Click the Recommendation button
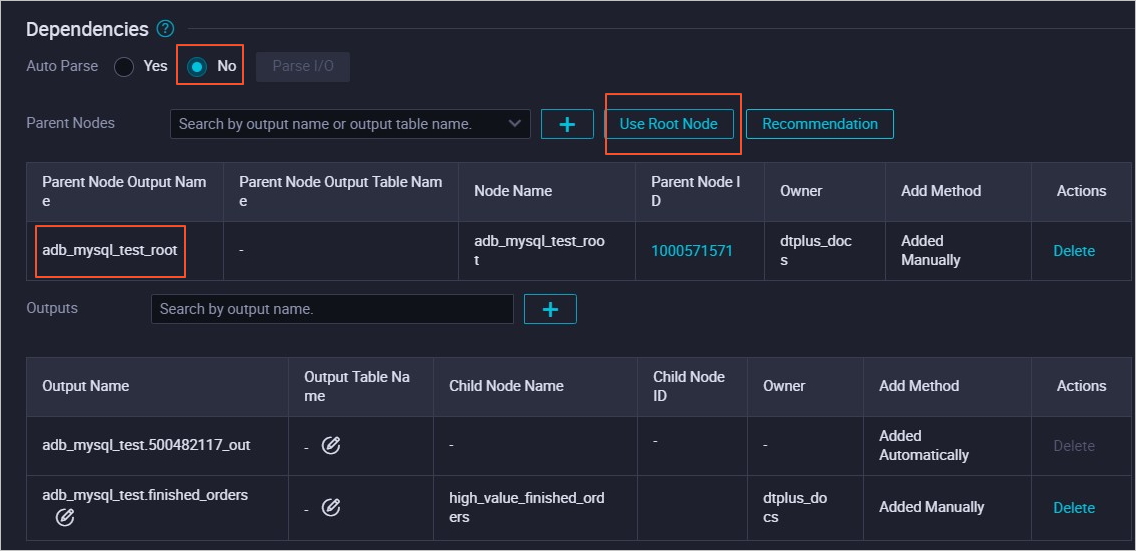This screenshot has height=551, width=1136. [x=820, y=124]
